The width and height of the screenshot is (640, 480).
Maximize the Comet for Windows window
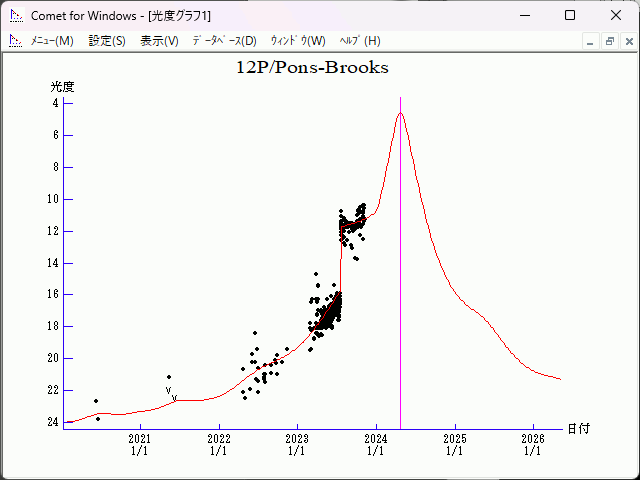(570, 15)
